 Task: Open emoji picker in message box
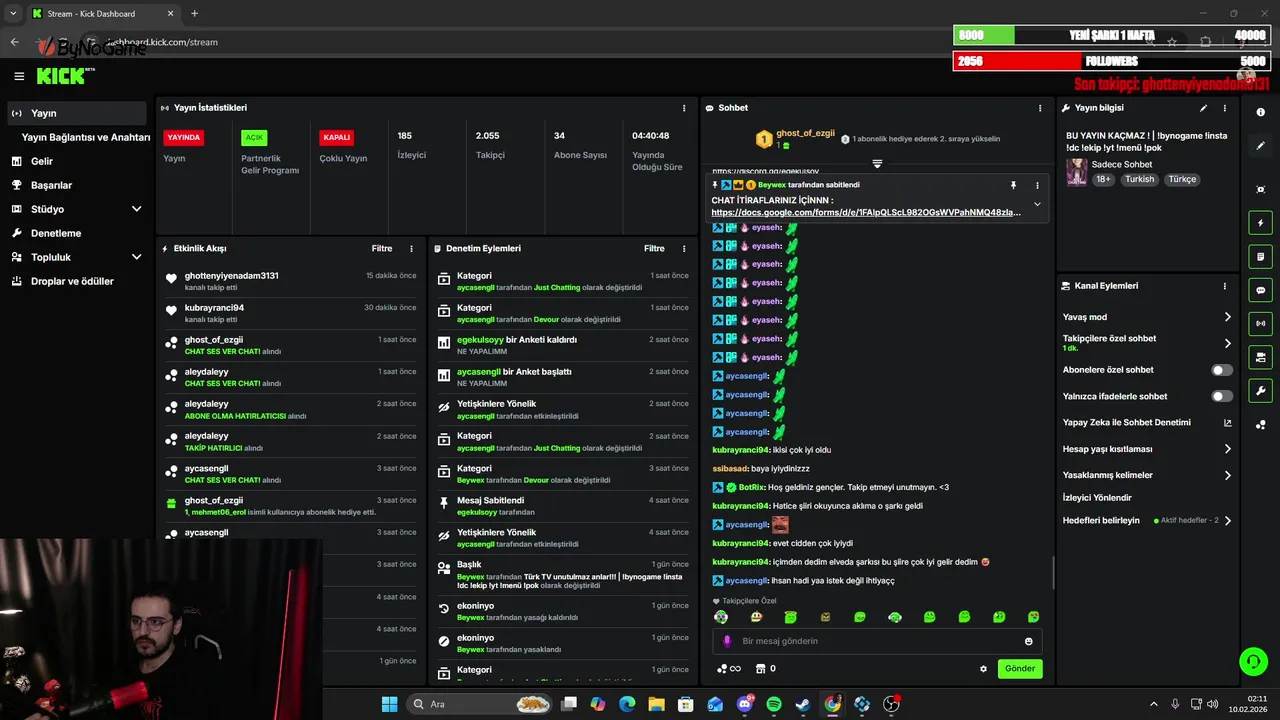pyautogui.click(x=1028, y=641)
